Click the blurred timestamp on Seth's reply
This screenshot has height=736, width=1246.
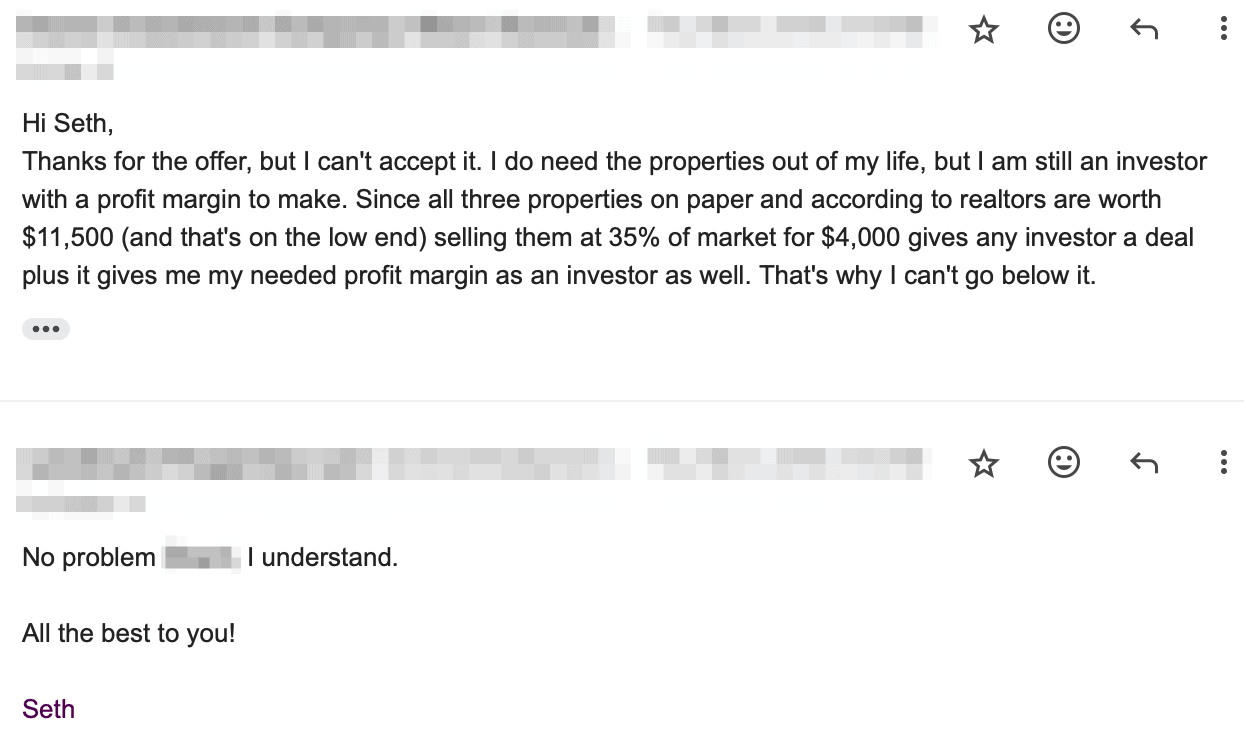click(790, 462)
